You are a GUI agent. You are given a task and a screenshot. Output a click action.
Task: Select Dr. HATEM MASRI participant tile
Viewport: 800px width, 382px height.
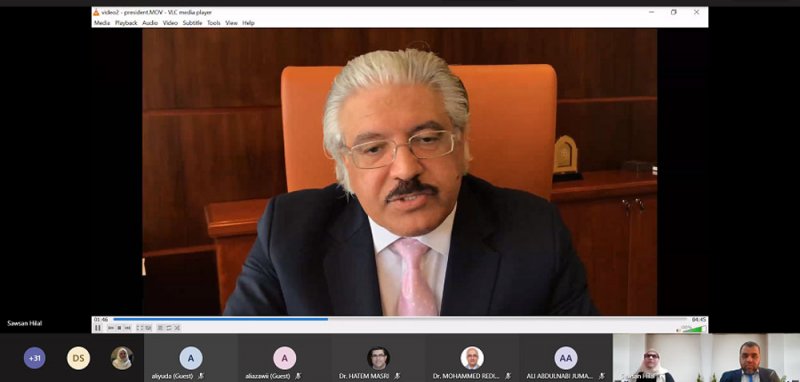point(378,358)
